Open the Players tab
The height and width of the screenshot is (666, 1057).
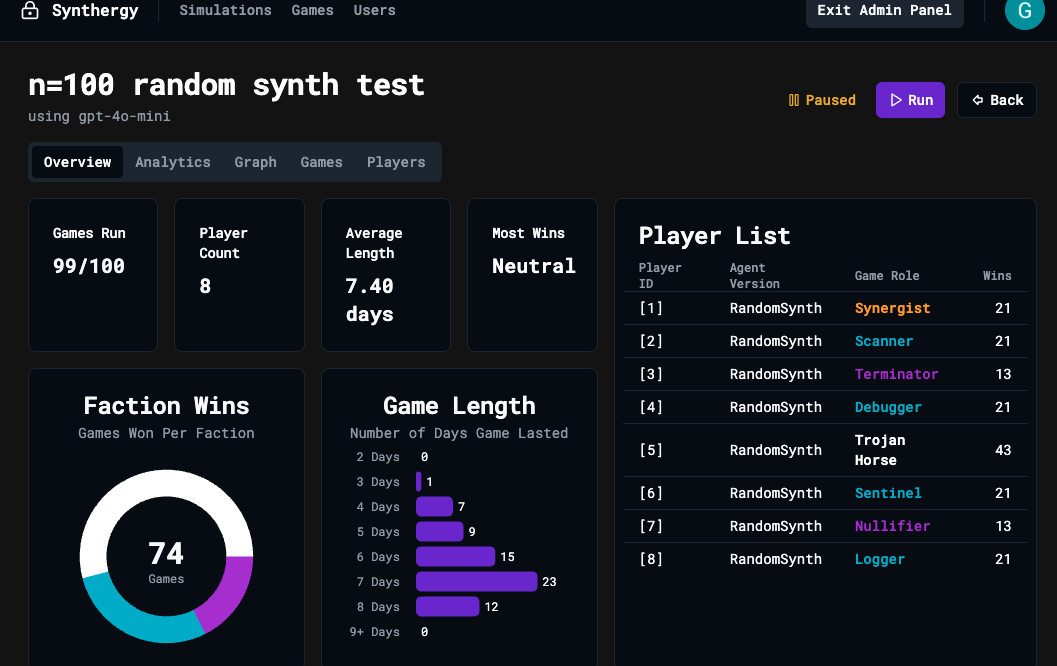point(396,162)
